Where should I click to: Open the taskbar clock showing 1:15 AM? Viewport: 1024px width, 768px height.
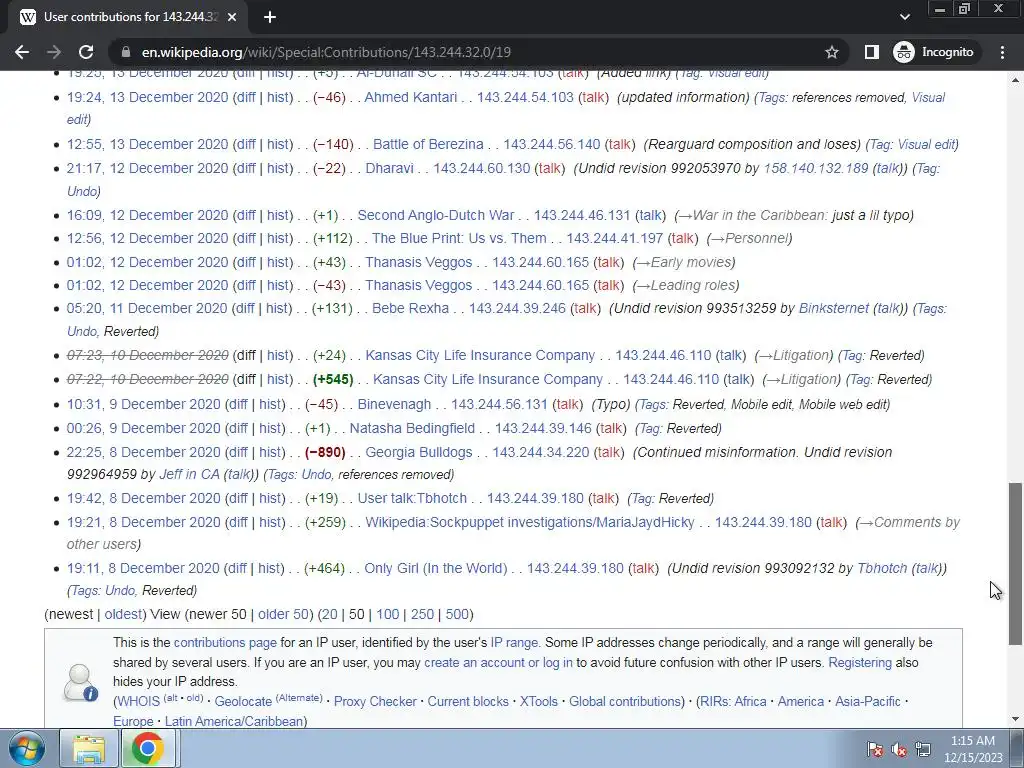972,749
